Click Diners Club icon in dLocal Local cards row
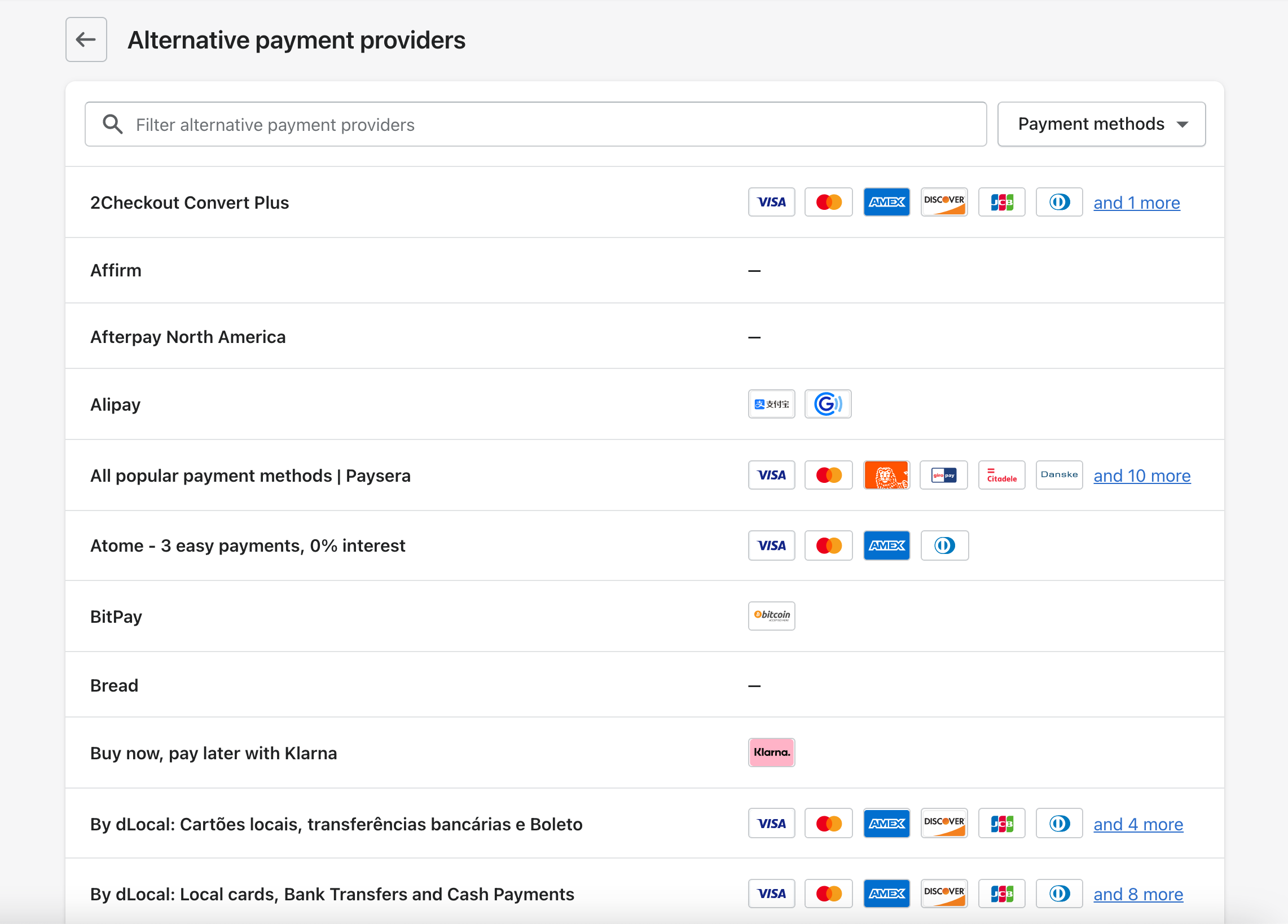 tap(1059, 894)
